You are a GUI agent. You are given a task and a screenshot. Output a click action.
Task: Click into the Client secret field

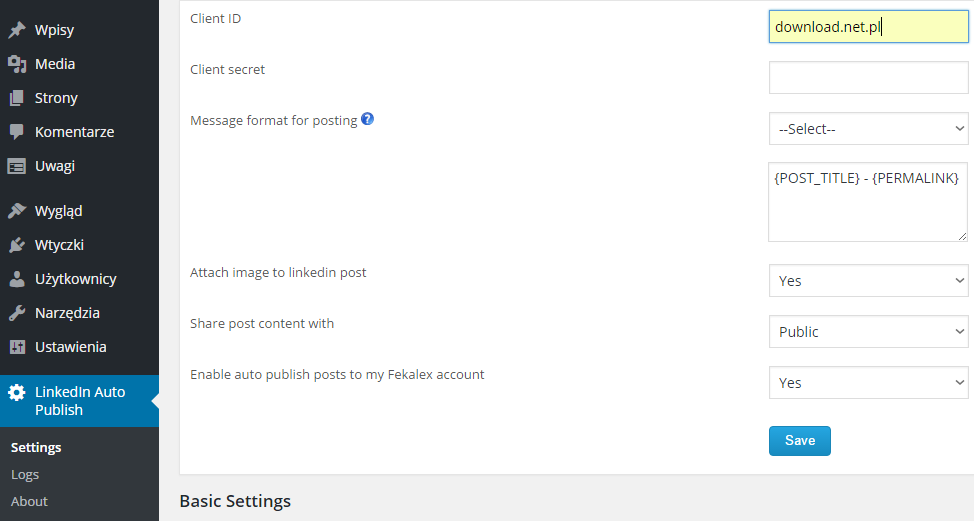pyautogui.click(x=868, y=78)
